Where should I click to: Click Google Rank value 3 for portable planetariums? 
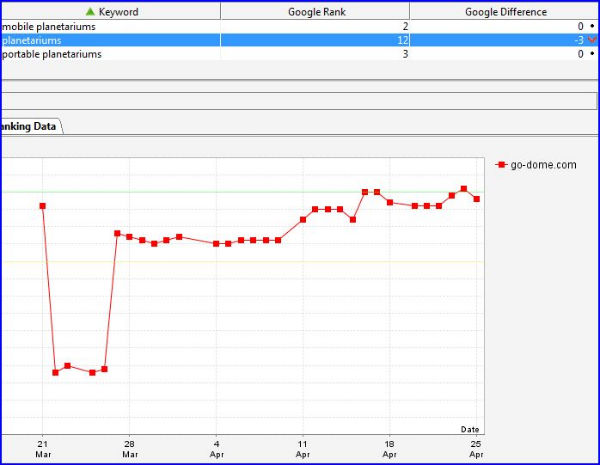[x=405, y=54]
